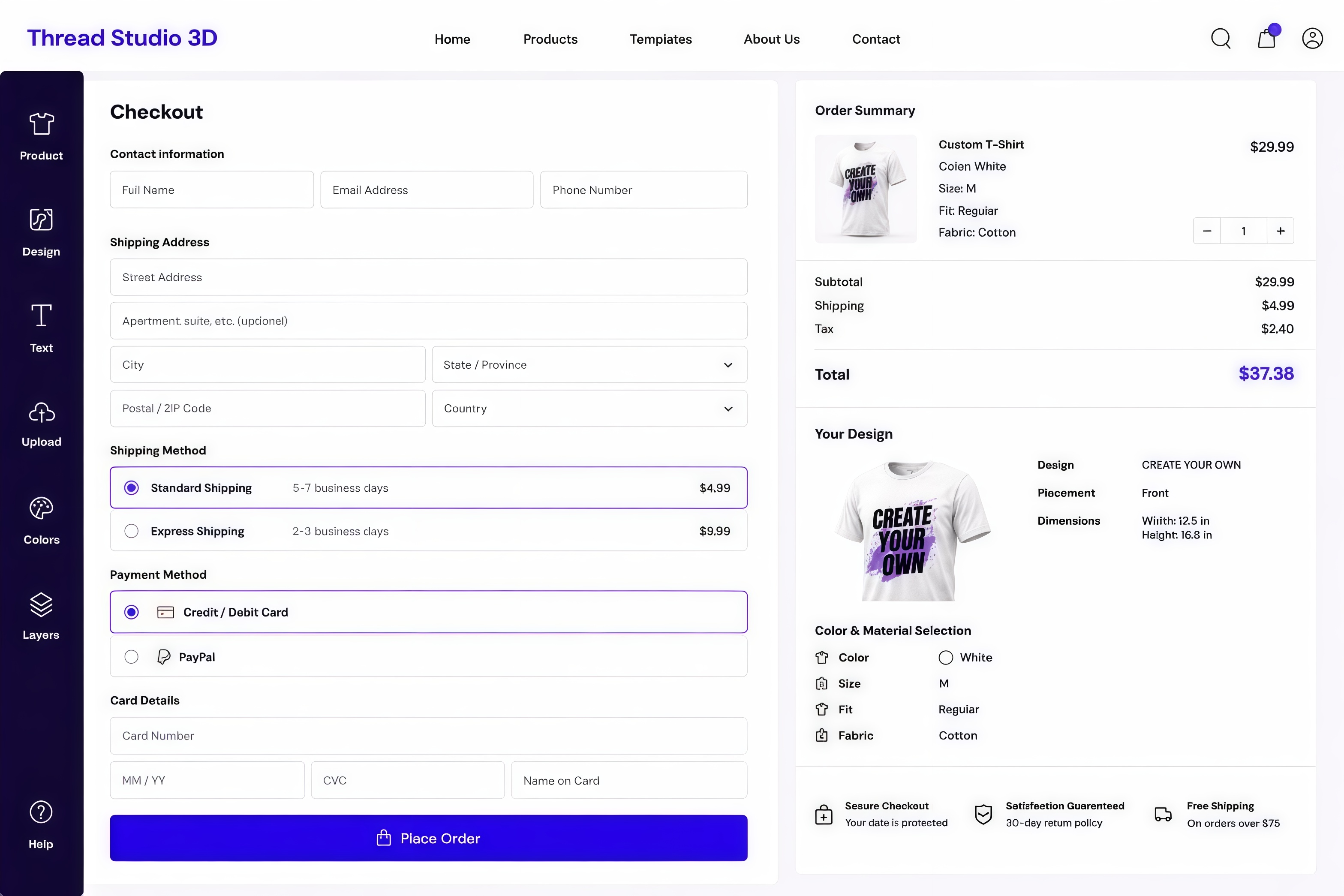Viewport: 1344px width, 896px height.
Task: Choose PayPal radio button
Action: [132, 657]
